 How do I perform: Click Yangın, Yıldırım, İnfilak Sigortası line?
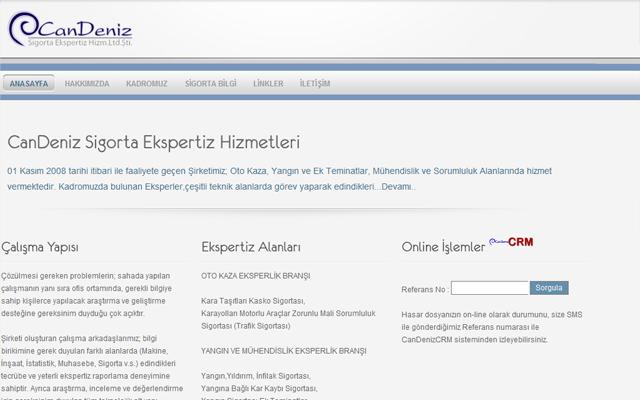(256, 376)
